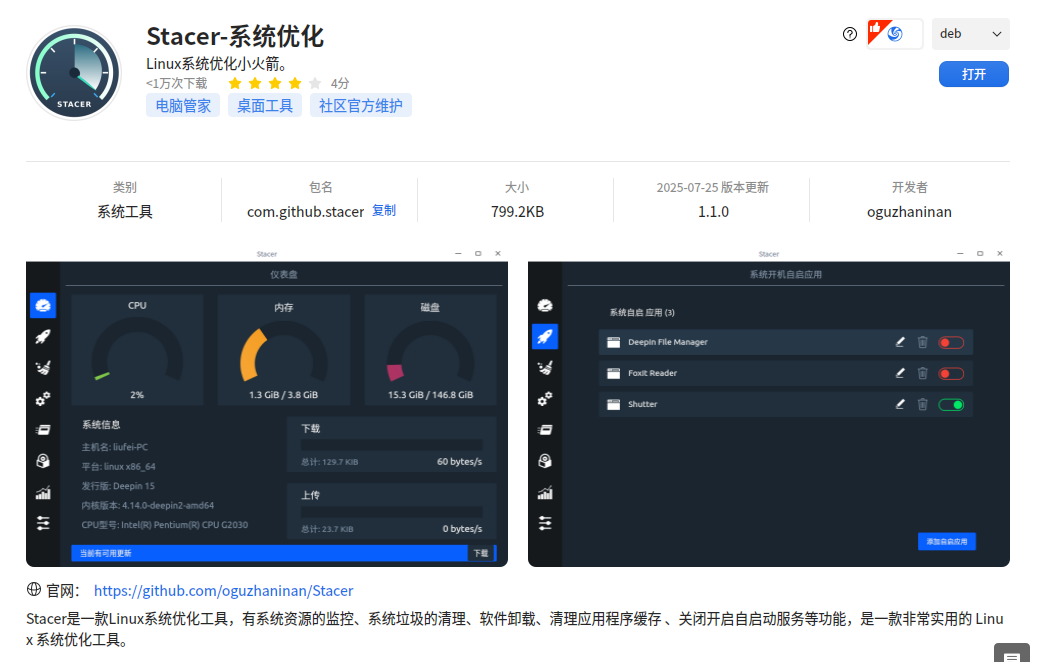Toggle the Deepin File Manager startup switch
The width and height of the screenshot is (1042, 662).
pos(951,342)
